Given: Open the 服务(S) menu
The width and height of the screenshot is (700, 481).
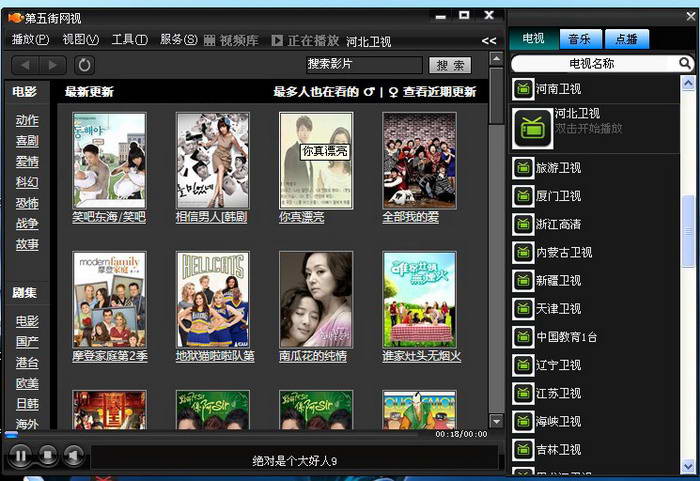Looking at the screenshot, I should point(179,40).
